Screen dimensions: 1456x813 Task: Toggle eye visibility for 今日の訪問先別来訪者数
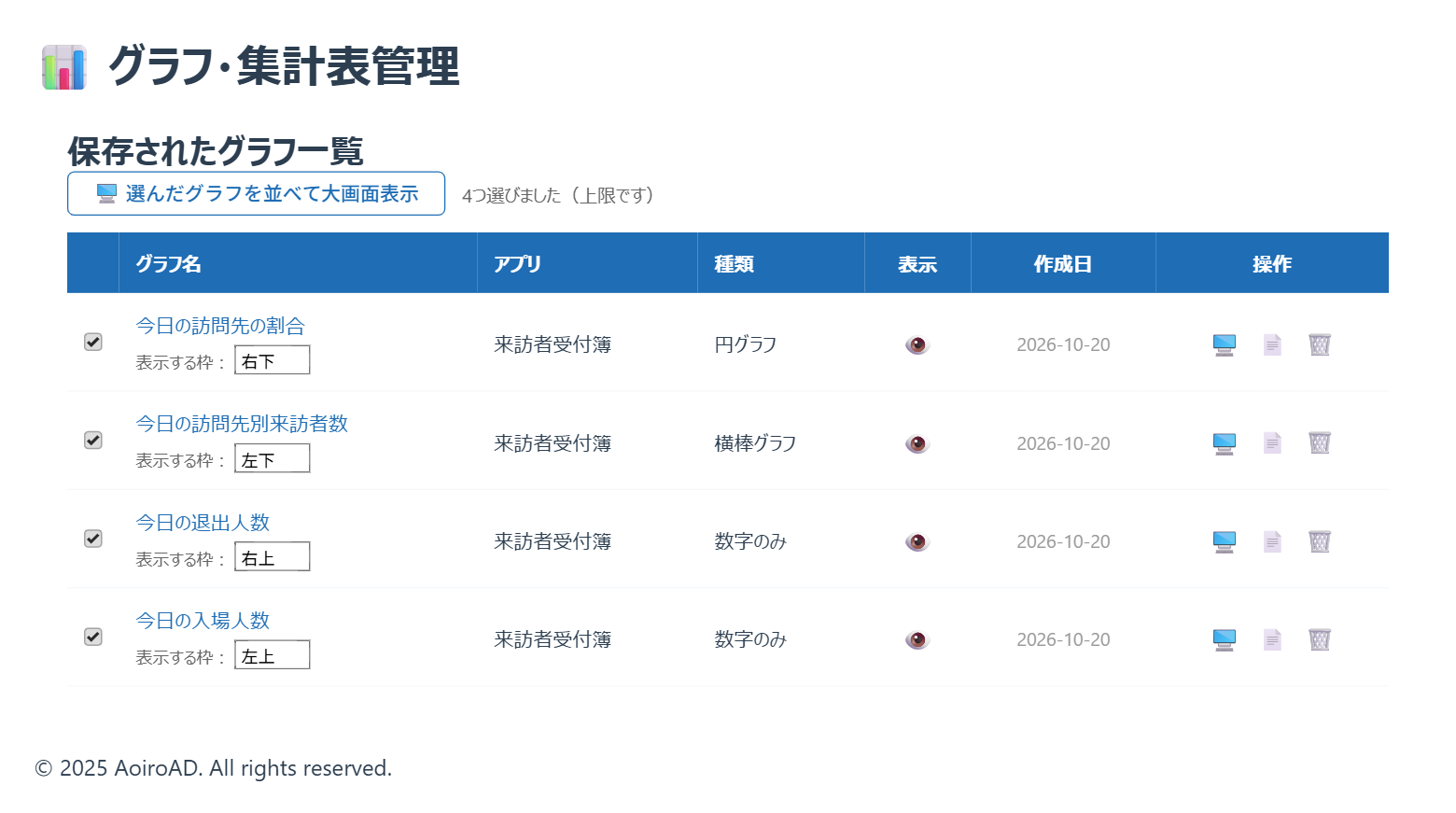point(917,443)
